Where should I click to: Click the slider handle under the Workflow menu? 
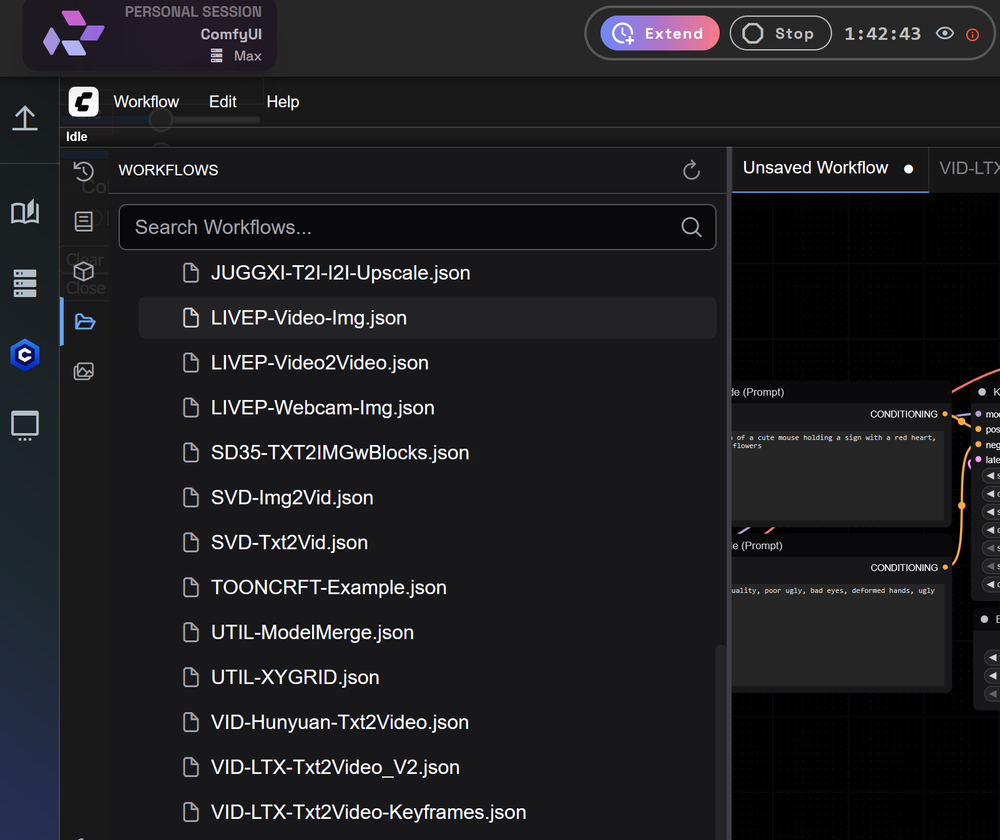click(160, 119)
